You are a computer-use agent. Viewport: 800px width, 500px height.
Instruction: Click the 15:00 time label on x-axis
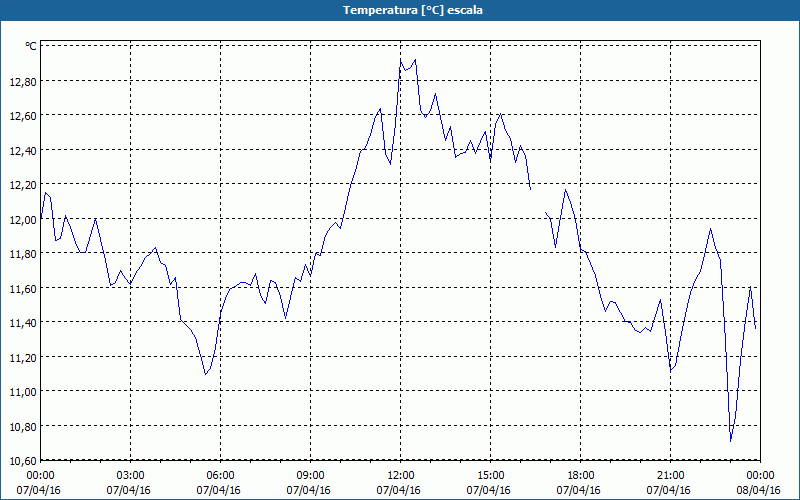click(490, 476)
